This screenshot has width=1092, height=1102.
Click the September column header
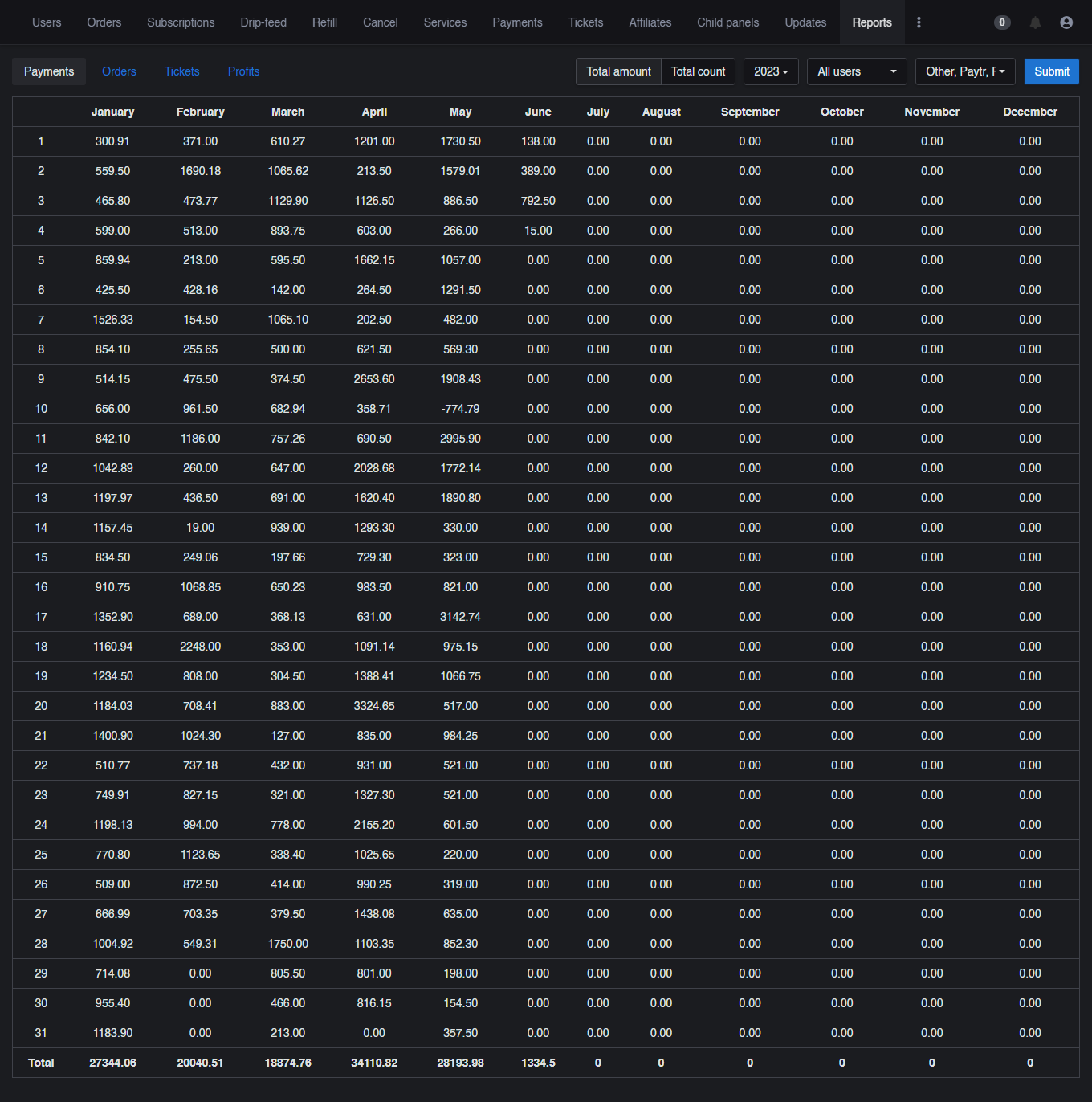coord(750,112)
